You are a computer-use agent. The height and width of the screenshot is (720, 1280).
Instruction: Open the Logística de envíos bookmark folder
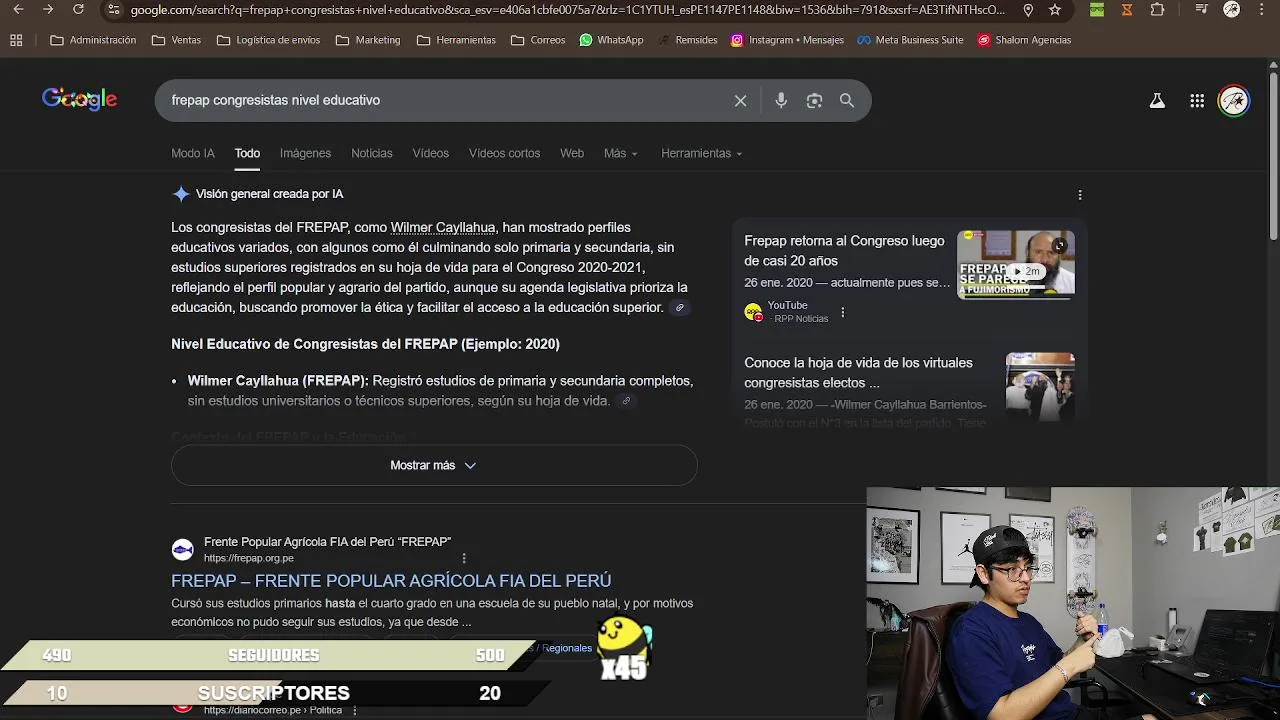[x=268, y=40]
